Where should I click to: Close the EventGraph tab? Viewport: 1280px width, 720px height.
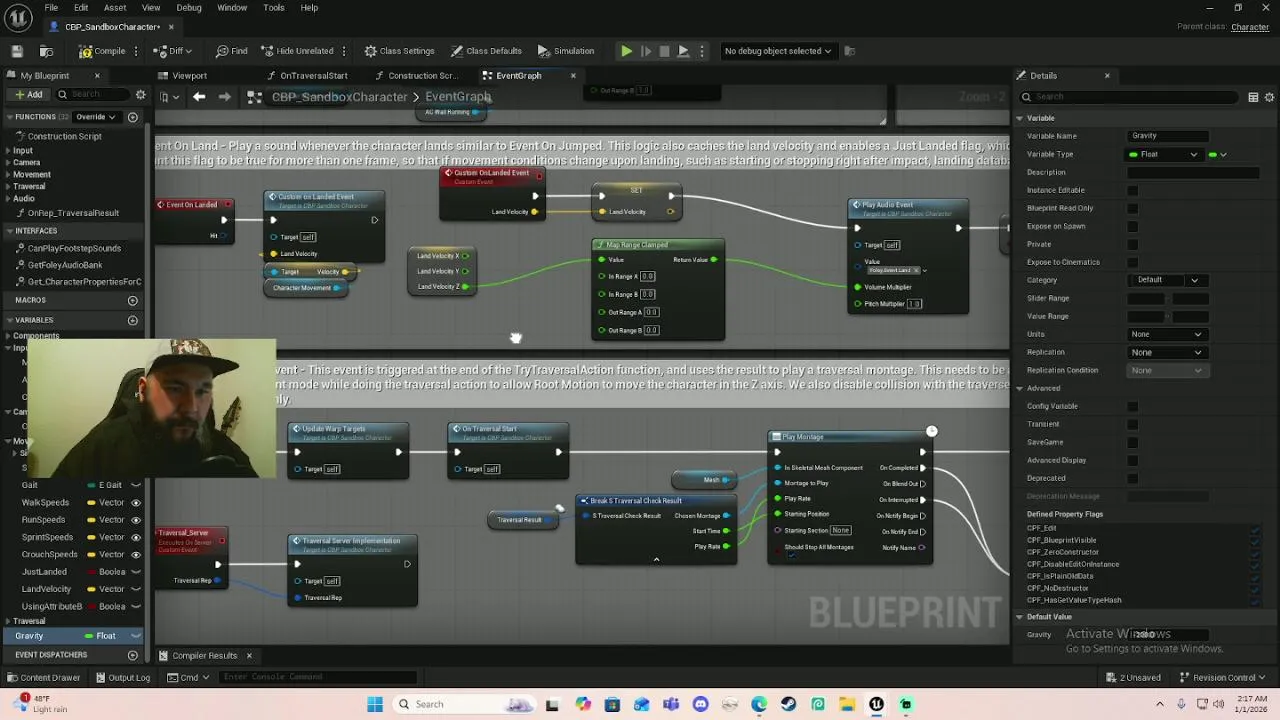(573, 76)
